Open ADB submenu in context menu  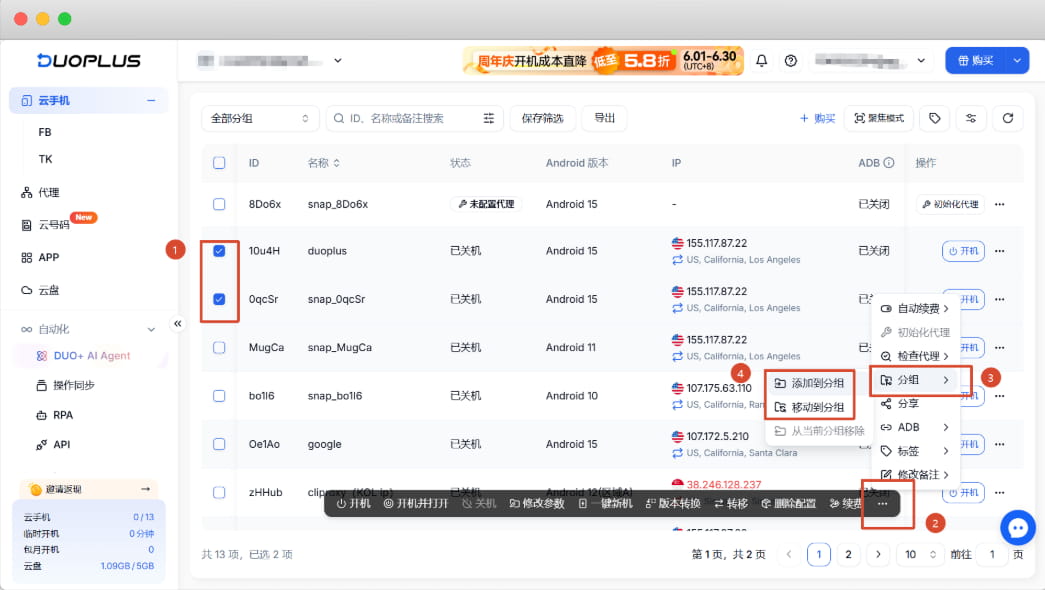[914, 427]
